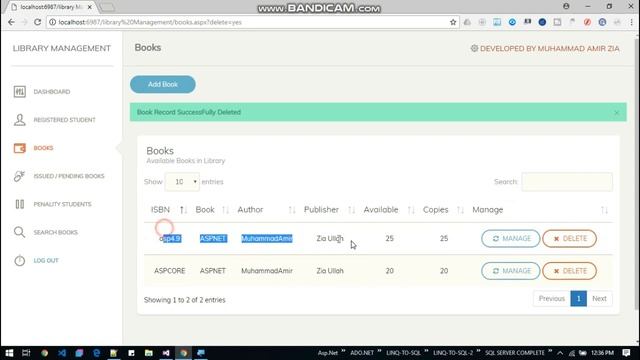The image size is (640, 360).
Task: Click the Search Books magnifier icon
Action: [x=19, y=232]
